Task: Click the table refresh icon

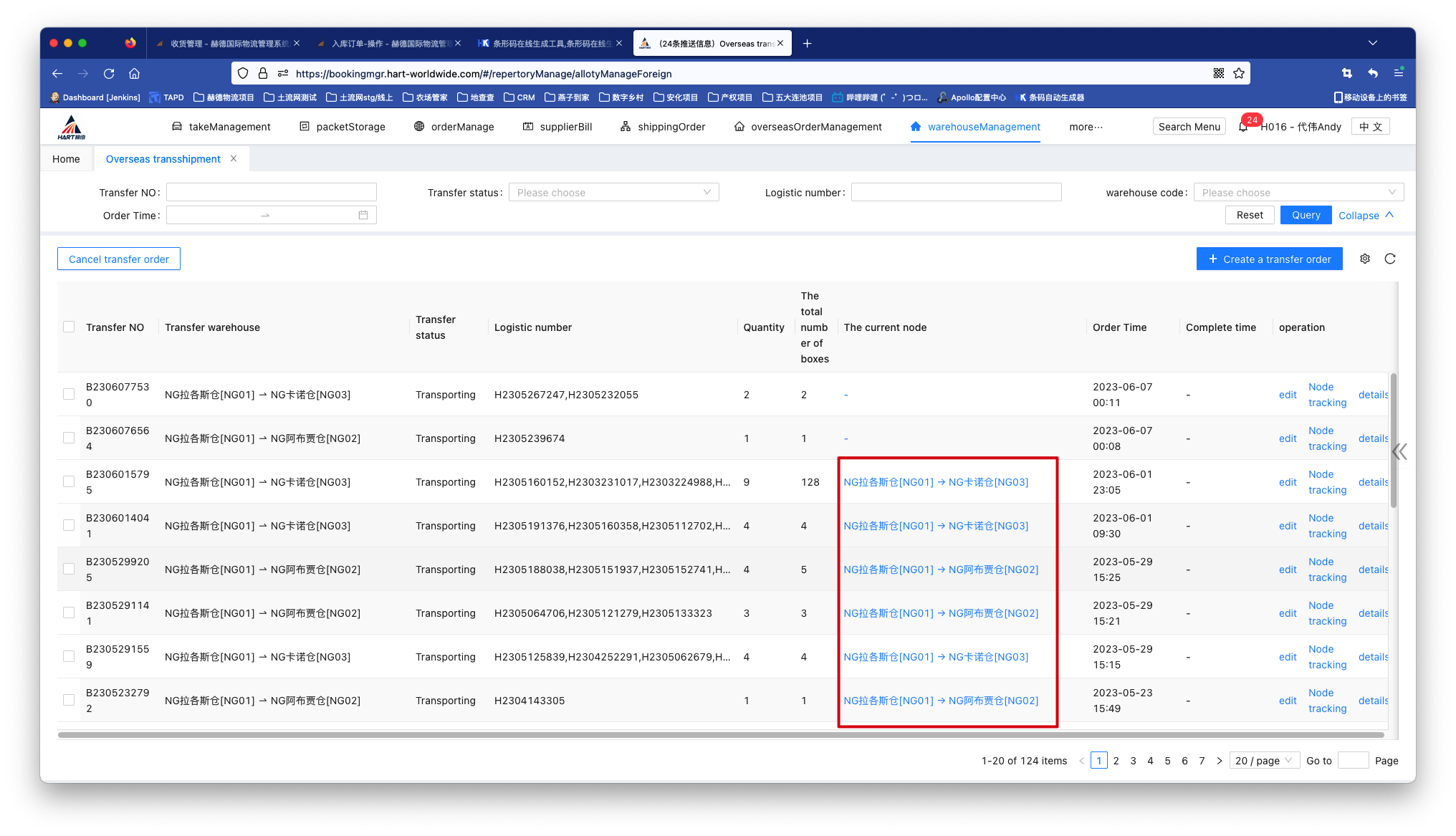Action: (x=1390, y=259)
